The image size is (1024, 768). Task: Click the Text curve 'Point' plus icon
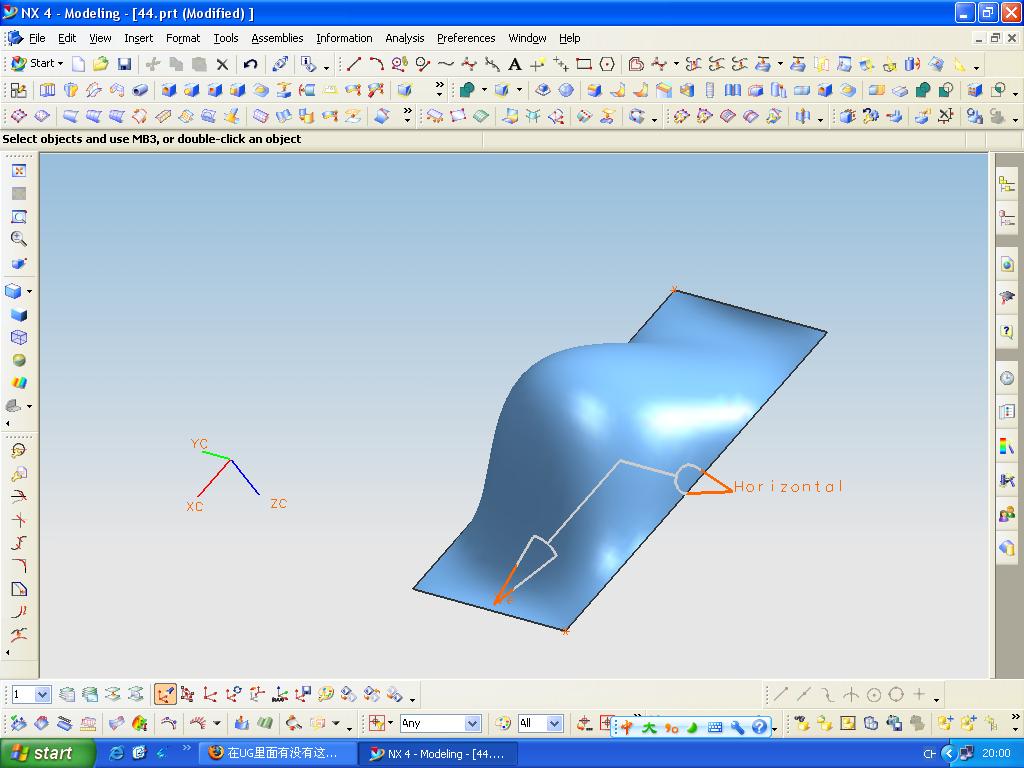click(537, 64)
